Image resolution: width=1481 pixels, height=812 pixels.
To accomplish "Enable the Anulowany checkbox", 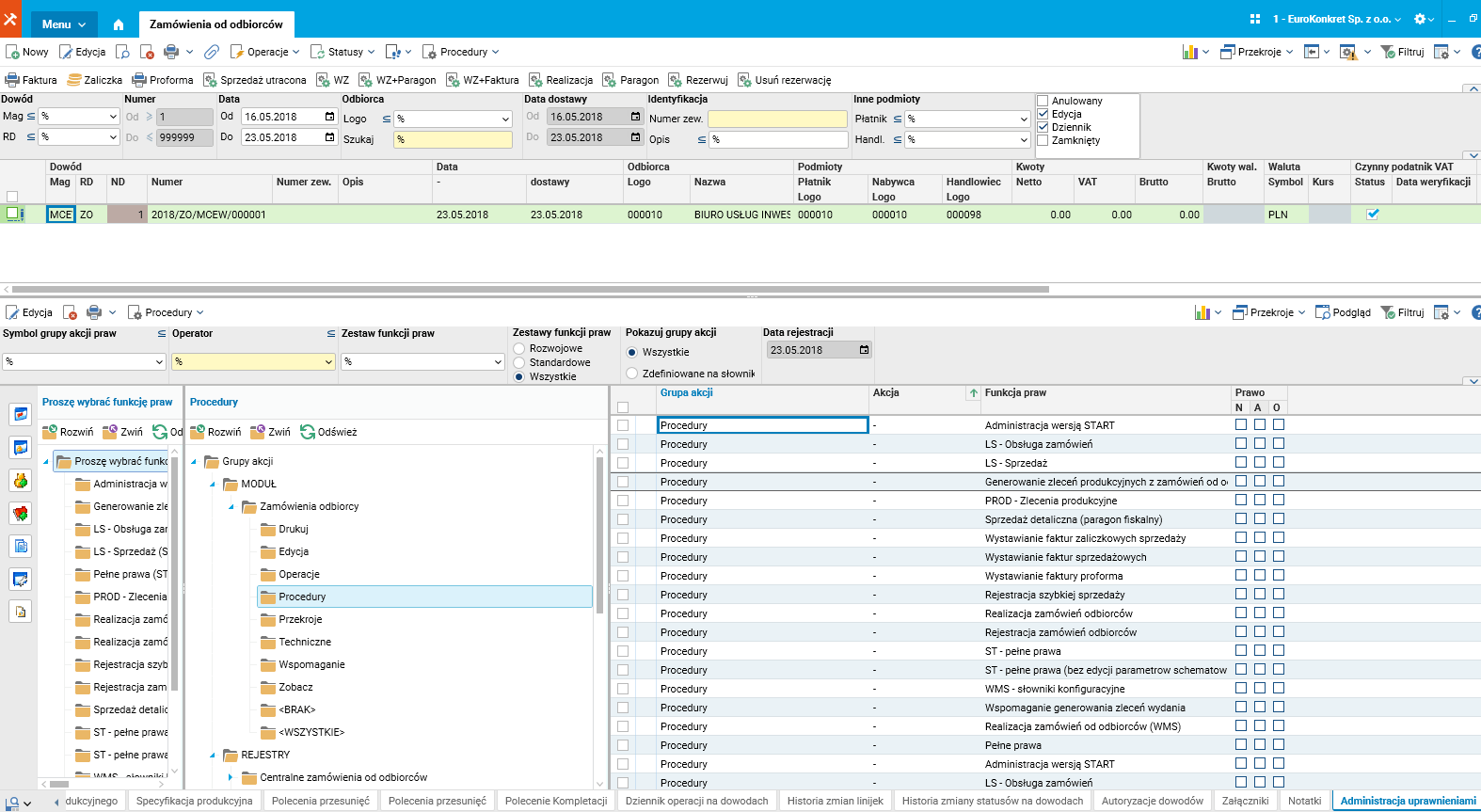I will [x=1043, y=101].
